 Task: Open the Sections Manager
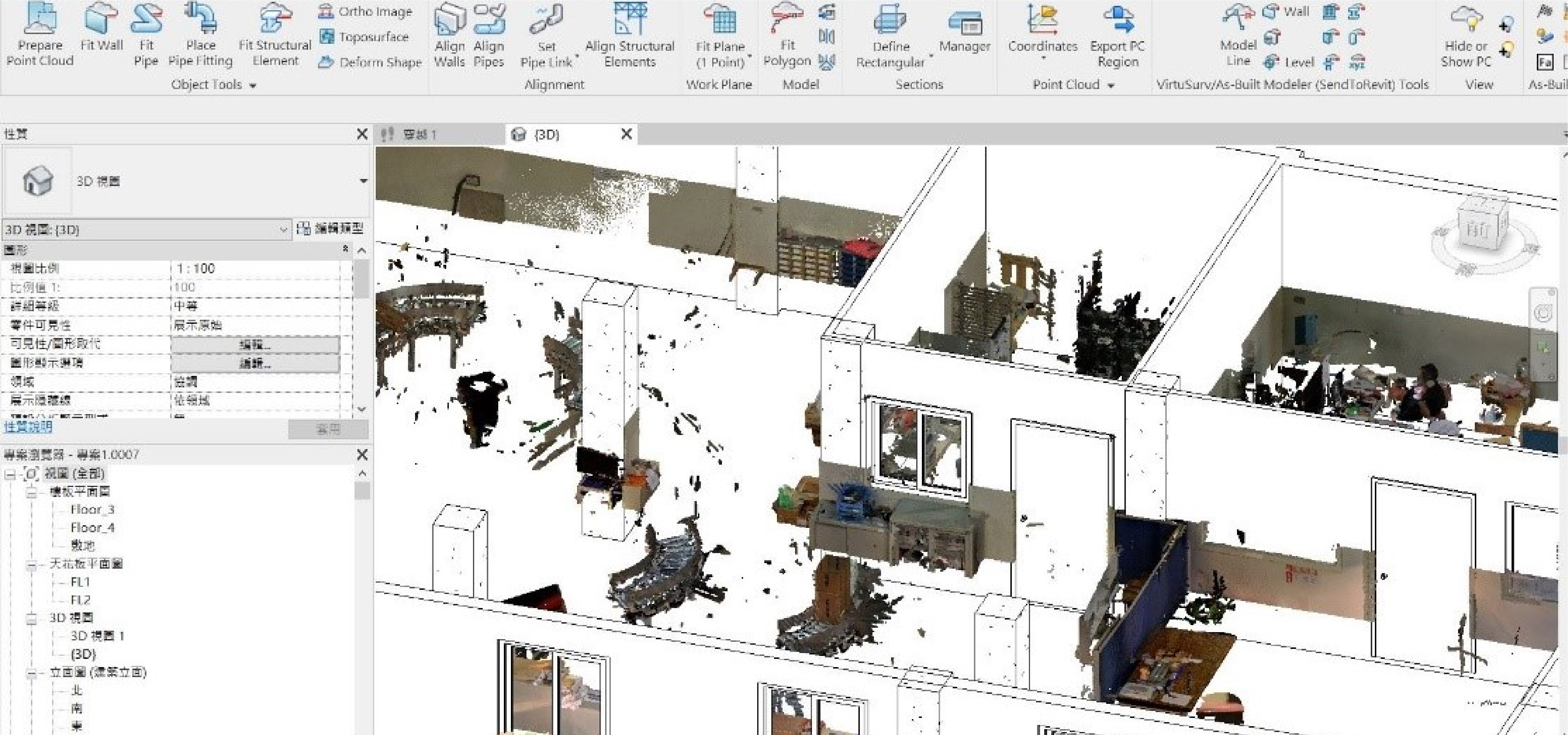[x=965, y=31]
